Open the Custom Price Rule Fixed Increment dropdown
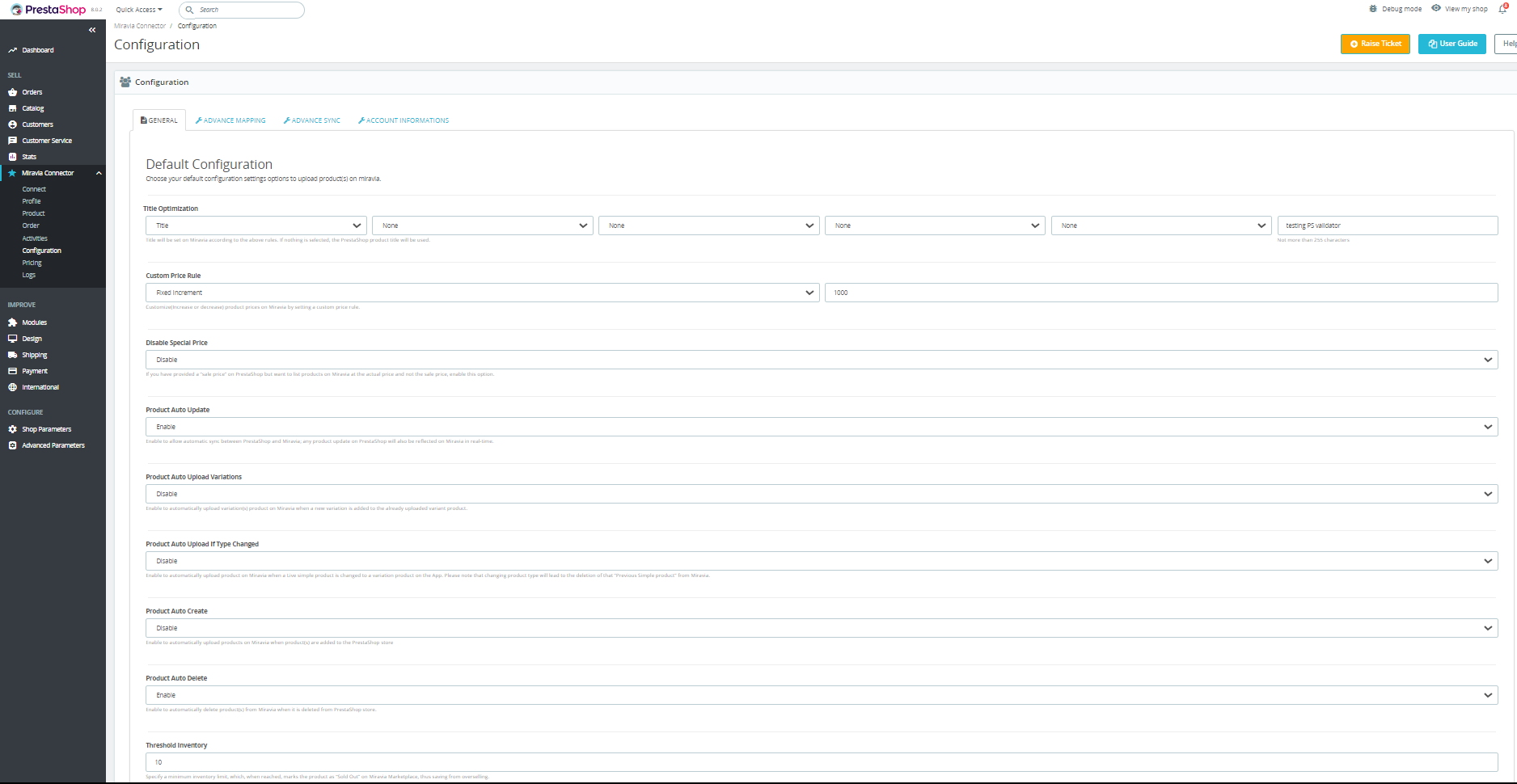Image resolution: width=1517 pixels, height=784 pixels. coord(483,293)
